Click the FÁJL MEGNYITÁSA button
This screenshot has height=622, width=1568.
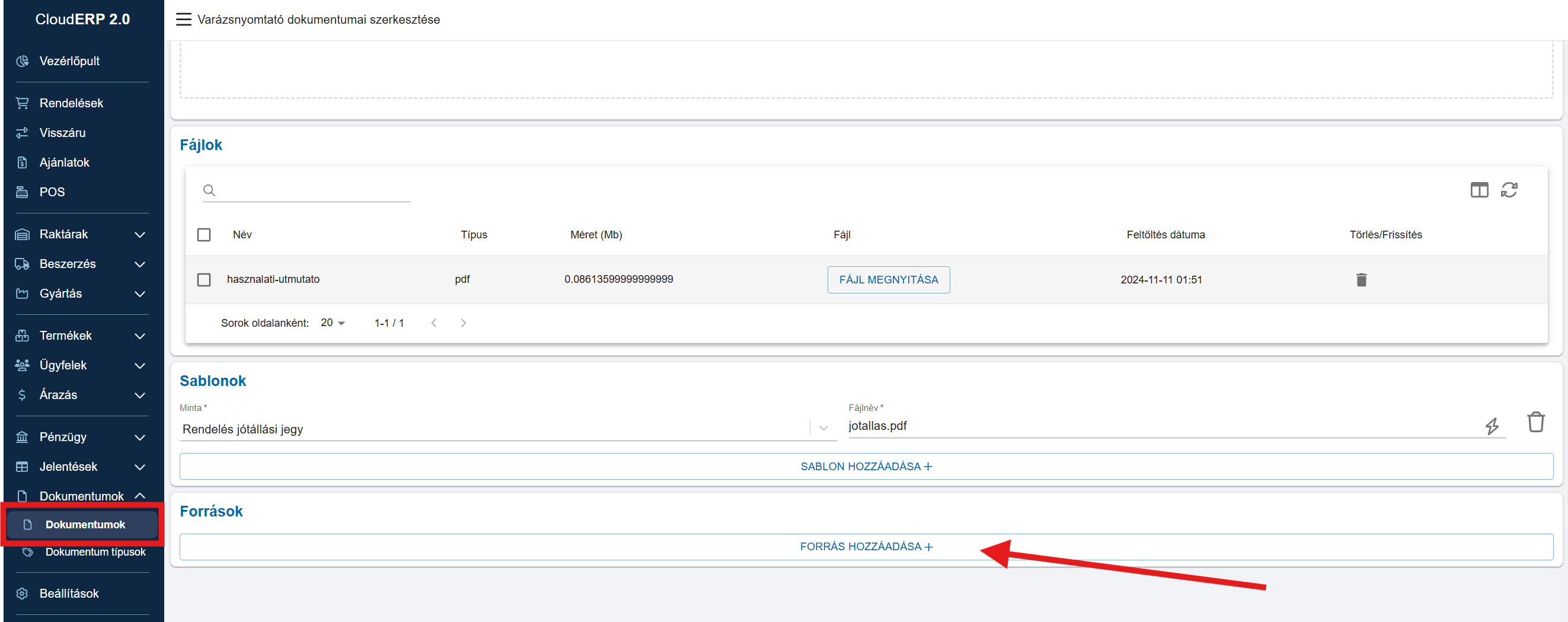[888, 280]
